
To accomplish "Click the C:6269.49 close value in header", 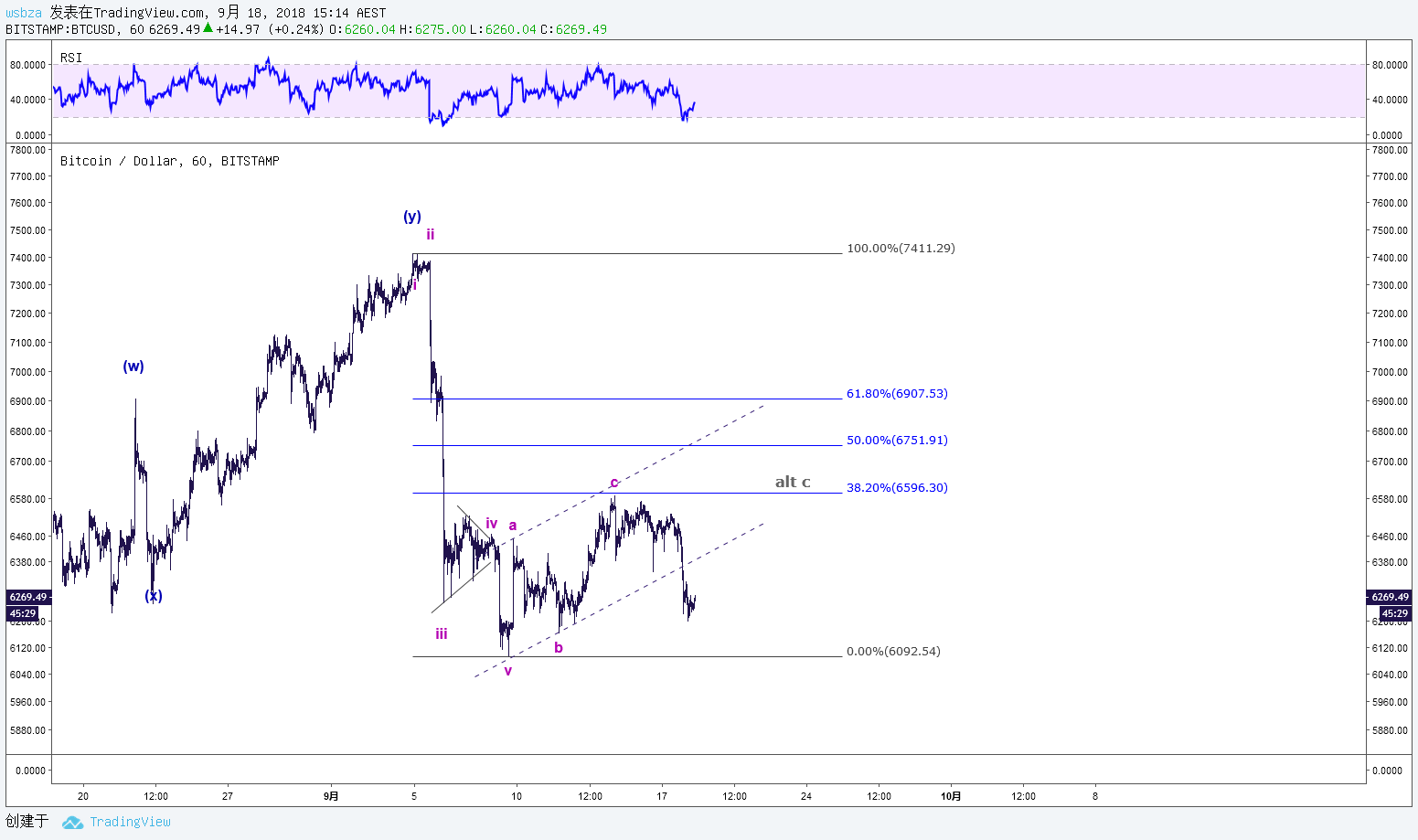I will (573, 29).
